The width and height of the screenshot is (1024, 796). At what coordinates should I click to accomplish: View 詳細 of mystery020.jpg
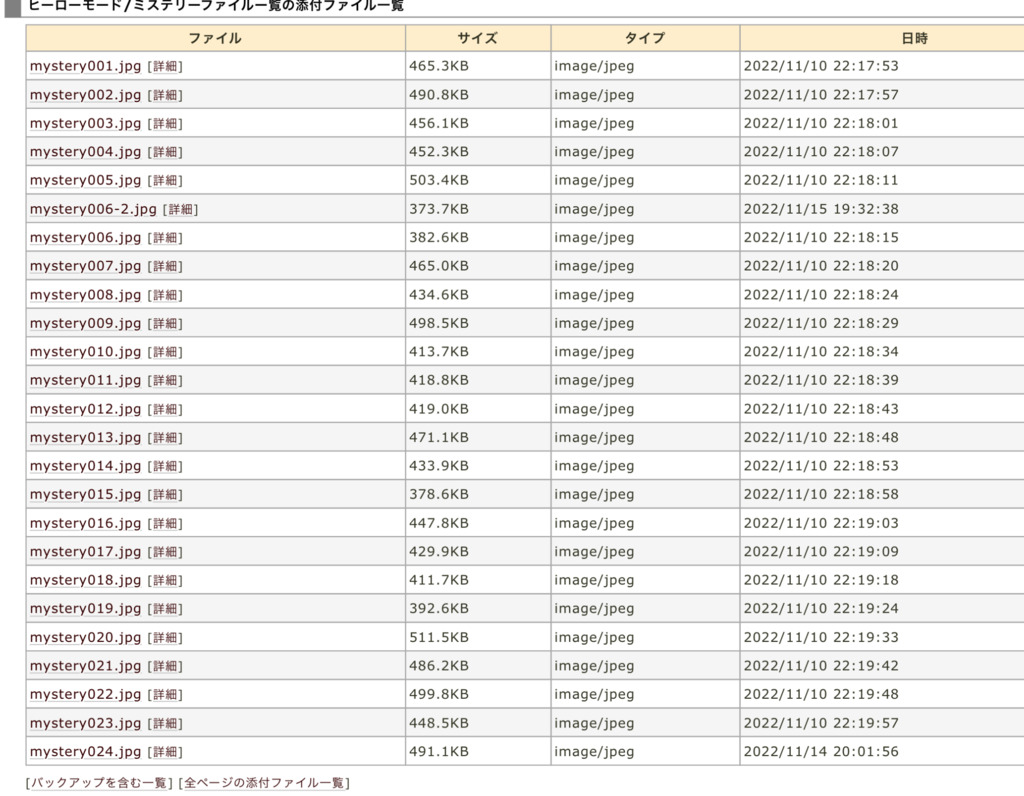[x=165, y=638]
